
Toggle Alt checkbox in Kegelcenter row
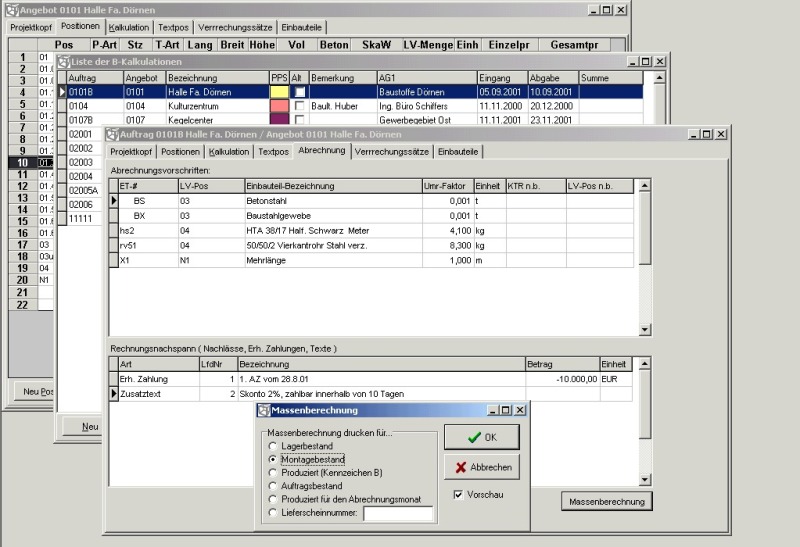point(300,119)
